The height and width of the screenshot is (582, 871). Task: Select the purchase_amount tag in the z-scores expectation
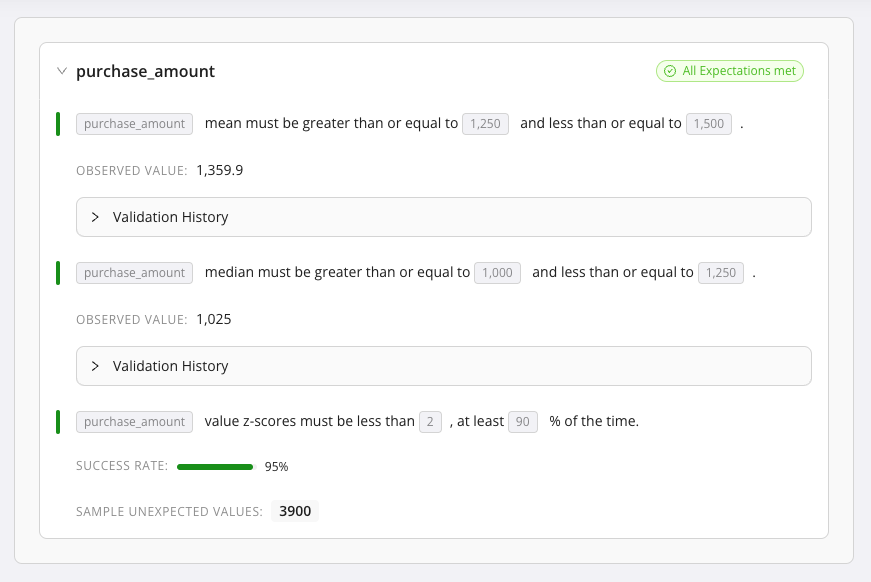135,422
